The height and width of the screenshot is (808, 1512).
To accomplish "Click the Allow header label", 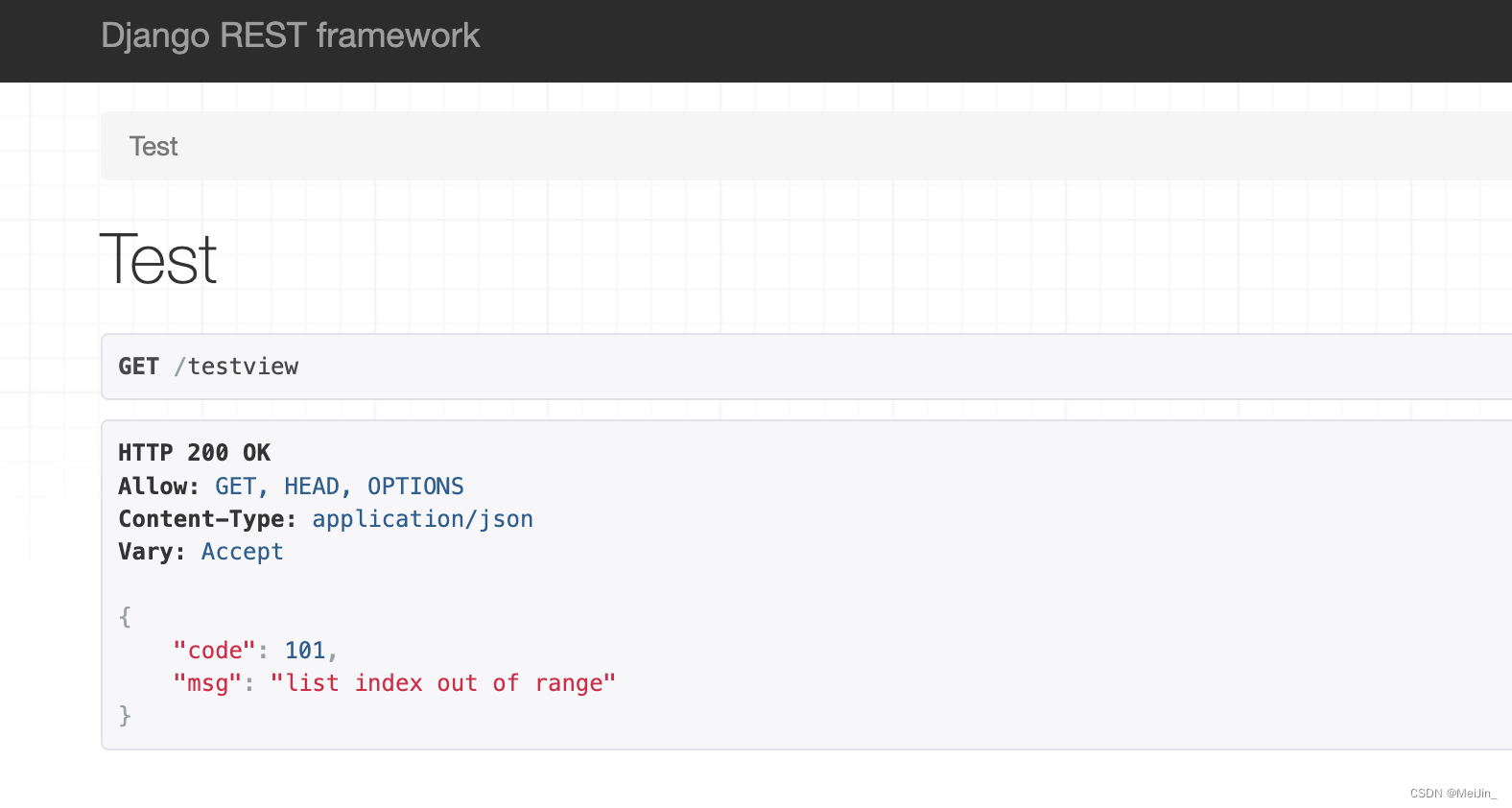I will click(158, 487).
